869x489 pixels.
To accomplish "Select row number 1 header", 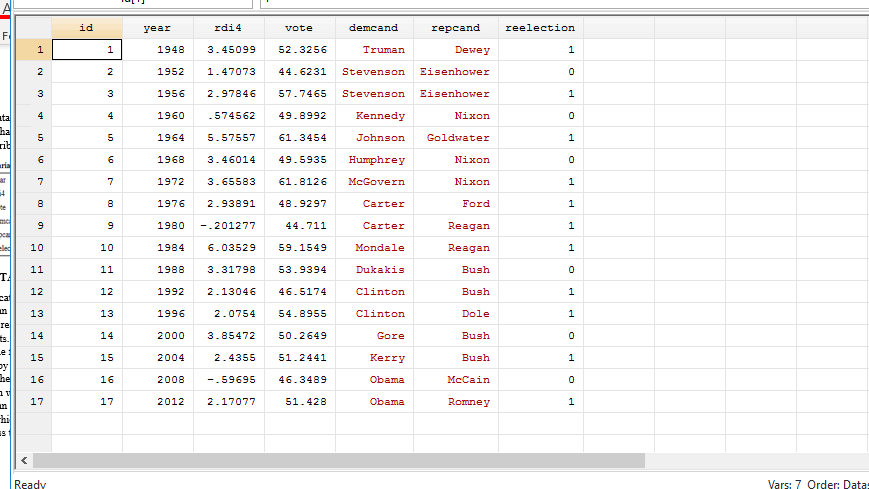I will tap(34, 50).
